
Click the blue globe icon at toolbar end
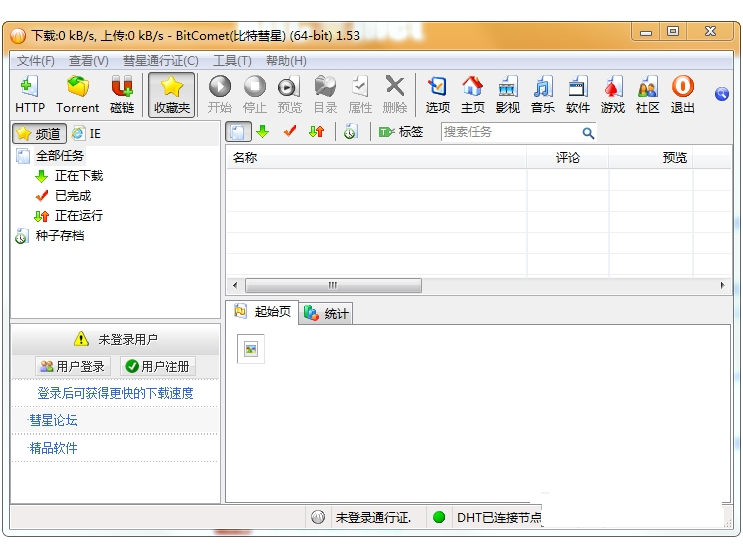tap(722, 94)
